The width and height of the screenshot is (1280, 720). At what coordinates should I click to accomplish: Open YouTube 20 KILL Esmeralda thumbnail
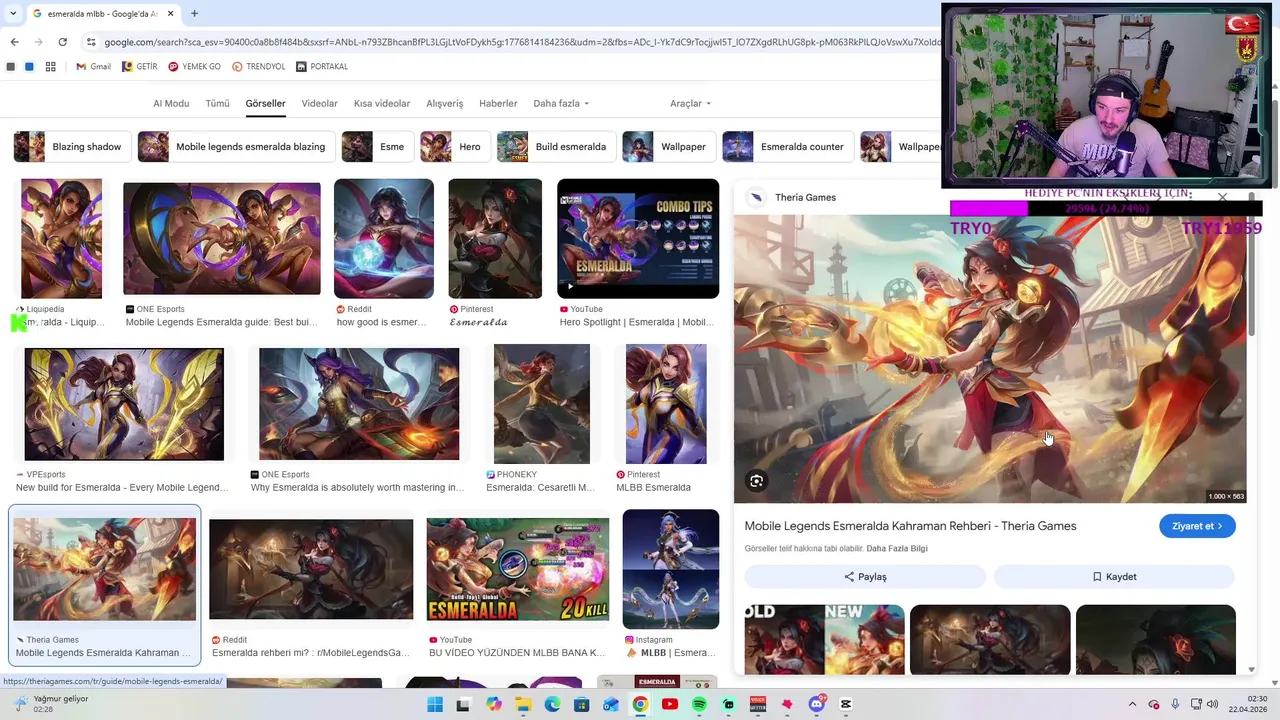click(518, 569)
